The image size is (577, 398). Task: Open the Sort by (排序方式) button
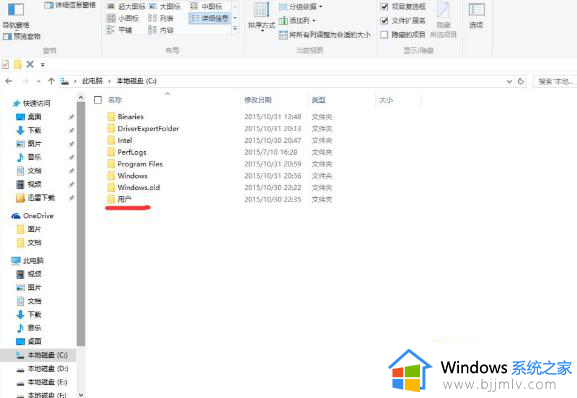tap(262, 17)
